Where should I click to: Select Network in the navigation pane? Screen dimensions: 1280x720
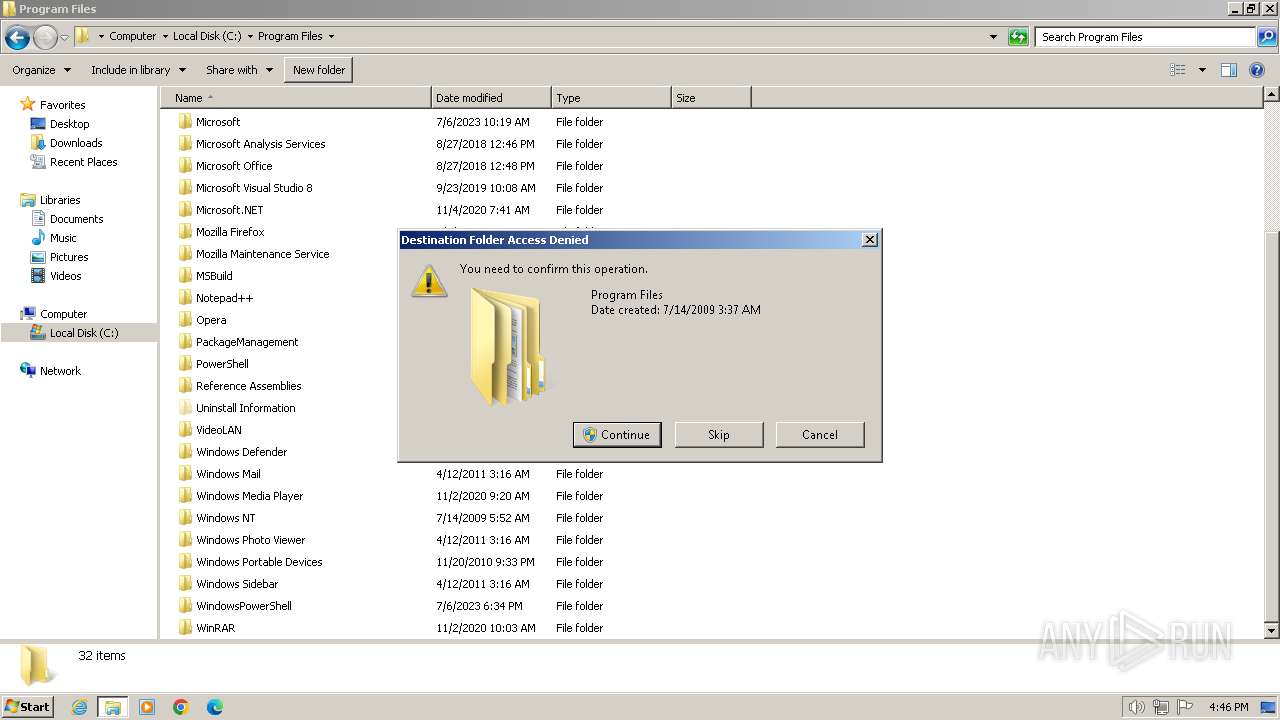pyautogui.click(x=60, y=371)
